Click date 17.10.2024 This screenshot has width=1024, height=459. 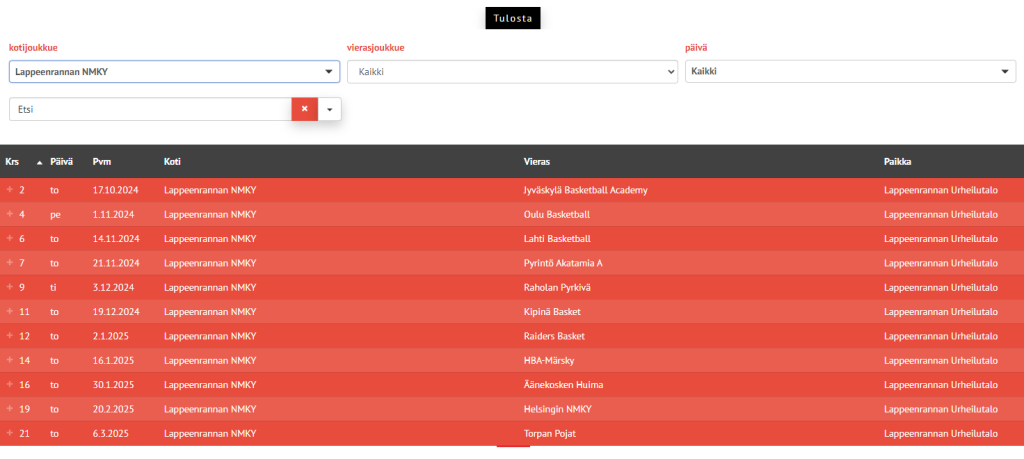[x=116, y=190]
